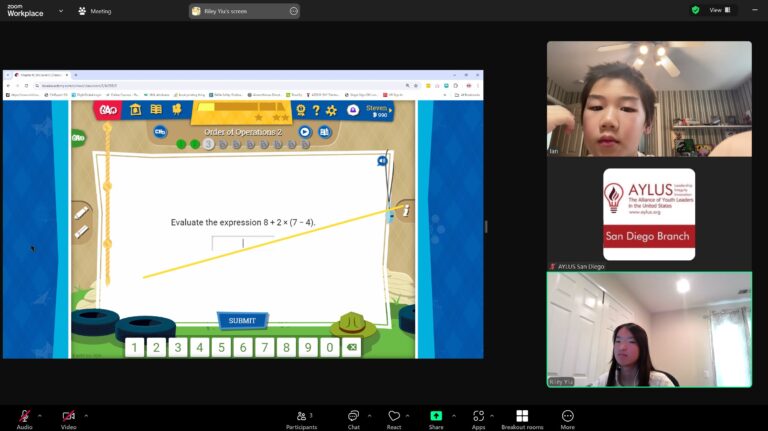Open the More options menu
This screenshot has height=431, width=768.
567,419
